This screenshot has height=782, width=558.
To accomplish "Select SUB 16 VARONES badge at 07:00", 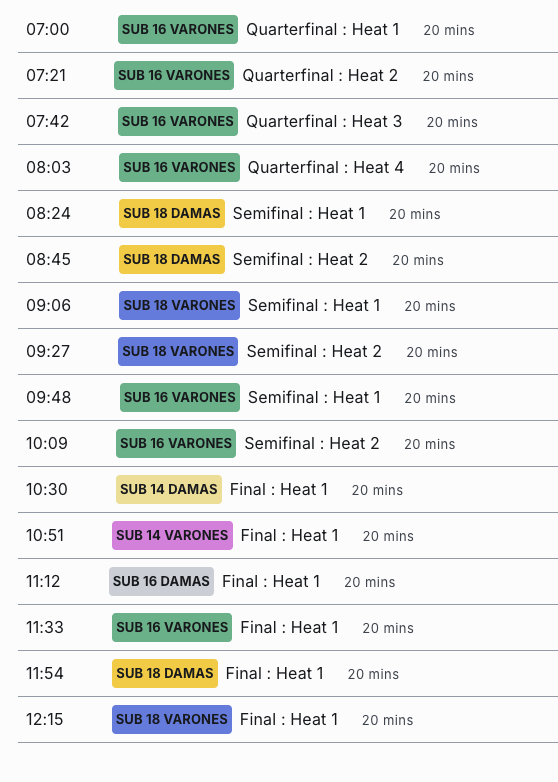I will pos(178,29).
